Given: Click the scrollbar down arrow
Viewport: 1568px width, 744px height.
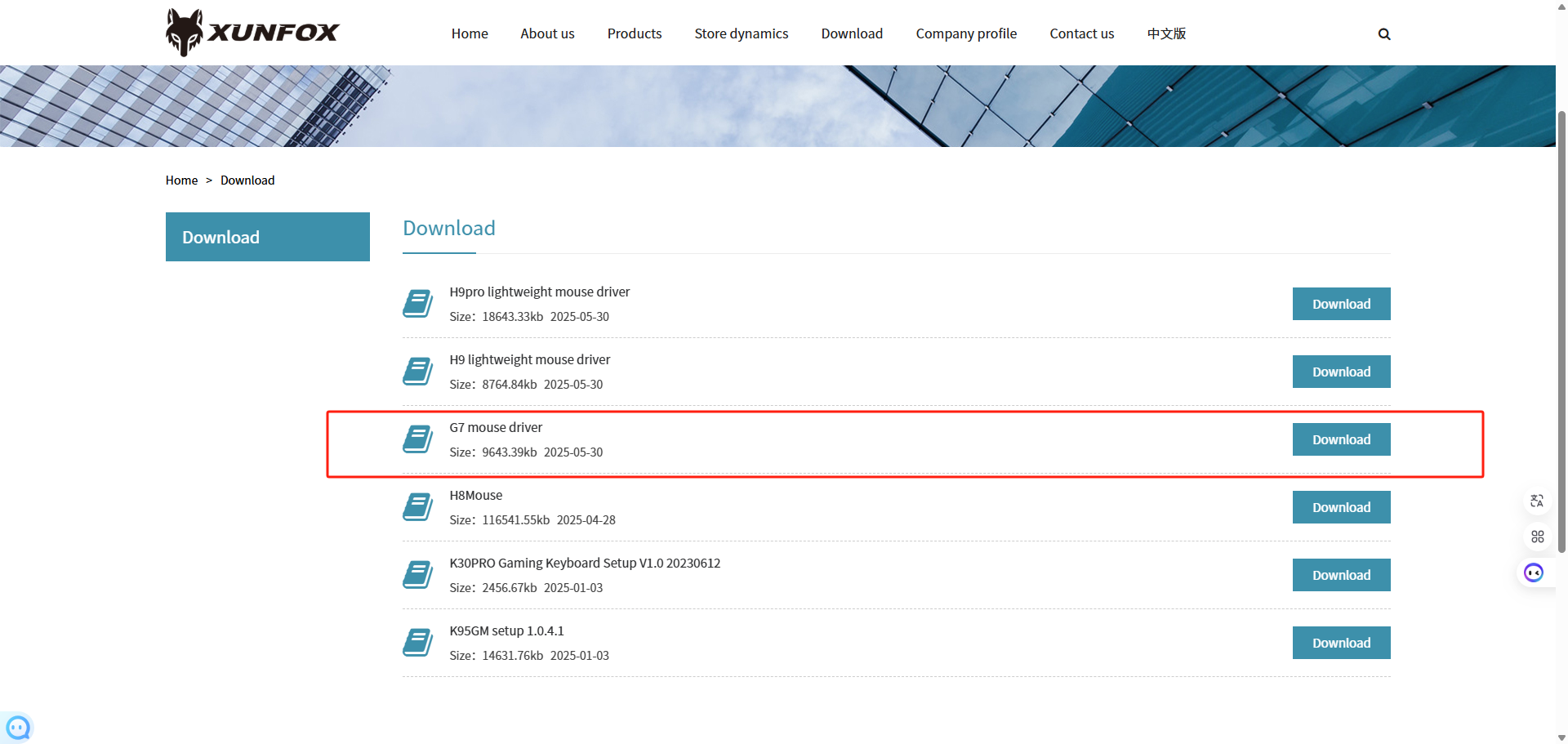Looking at the screenshot, I should [1561, 737].
